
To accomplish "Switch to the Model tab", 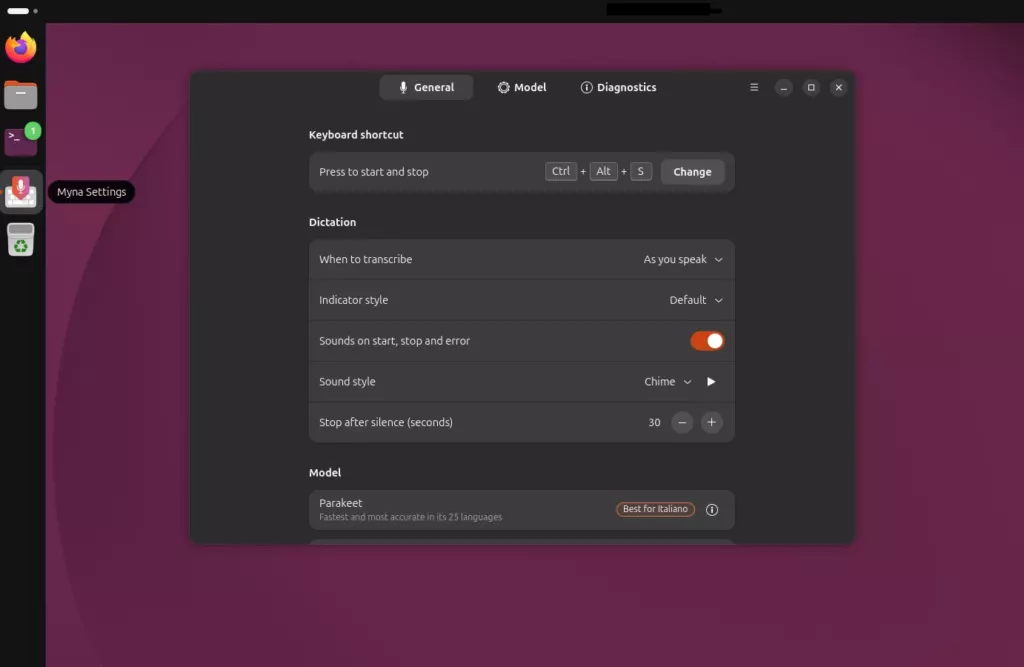I will pos(522,88).
